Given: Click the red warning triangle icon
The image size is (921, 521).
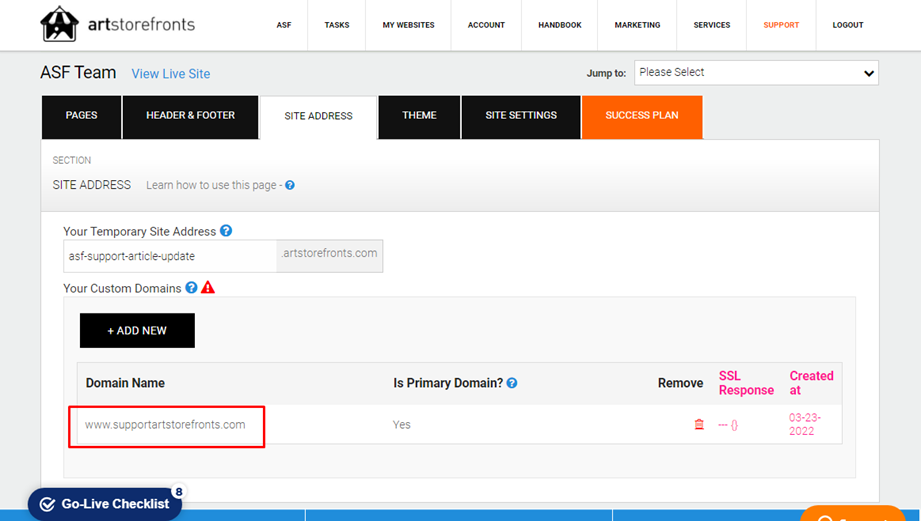Looking at the screenshot, I should point(208,287).
